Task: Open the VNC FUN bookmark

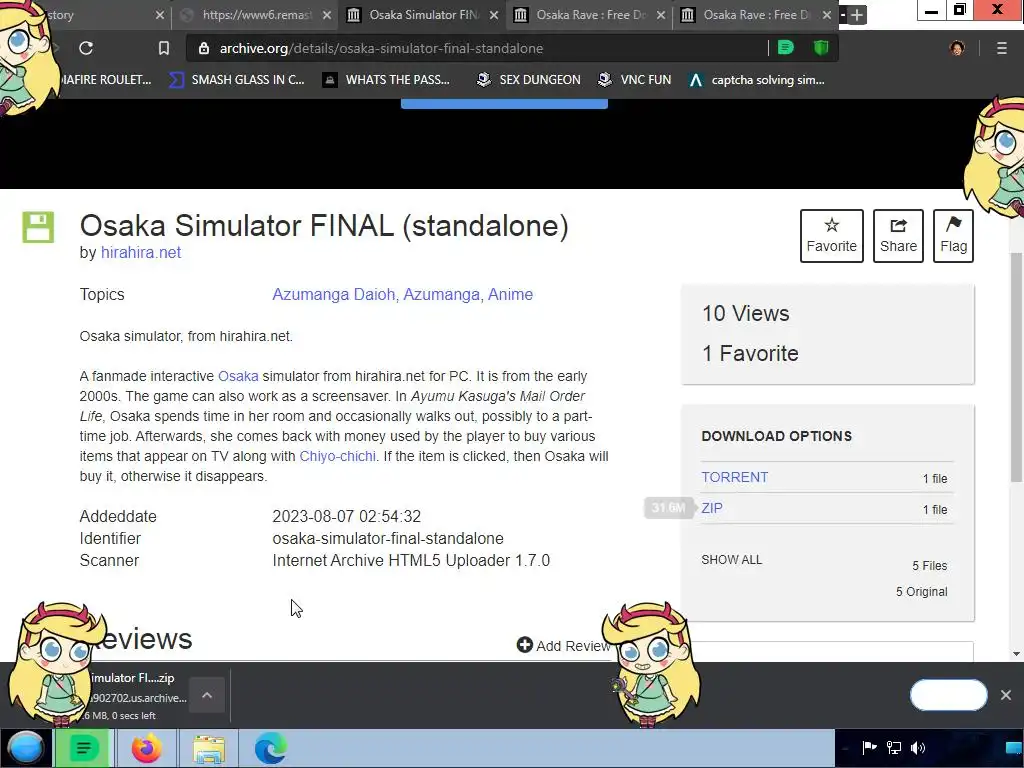Action: pos(635,80)
